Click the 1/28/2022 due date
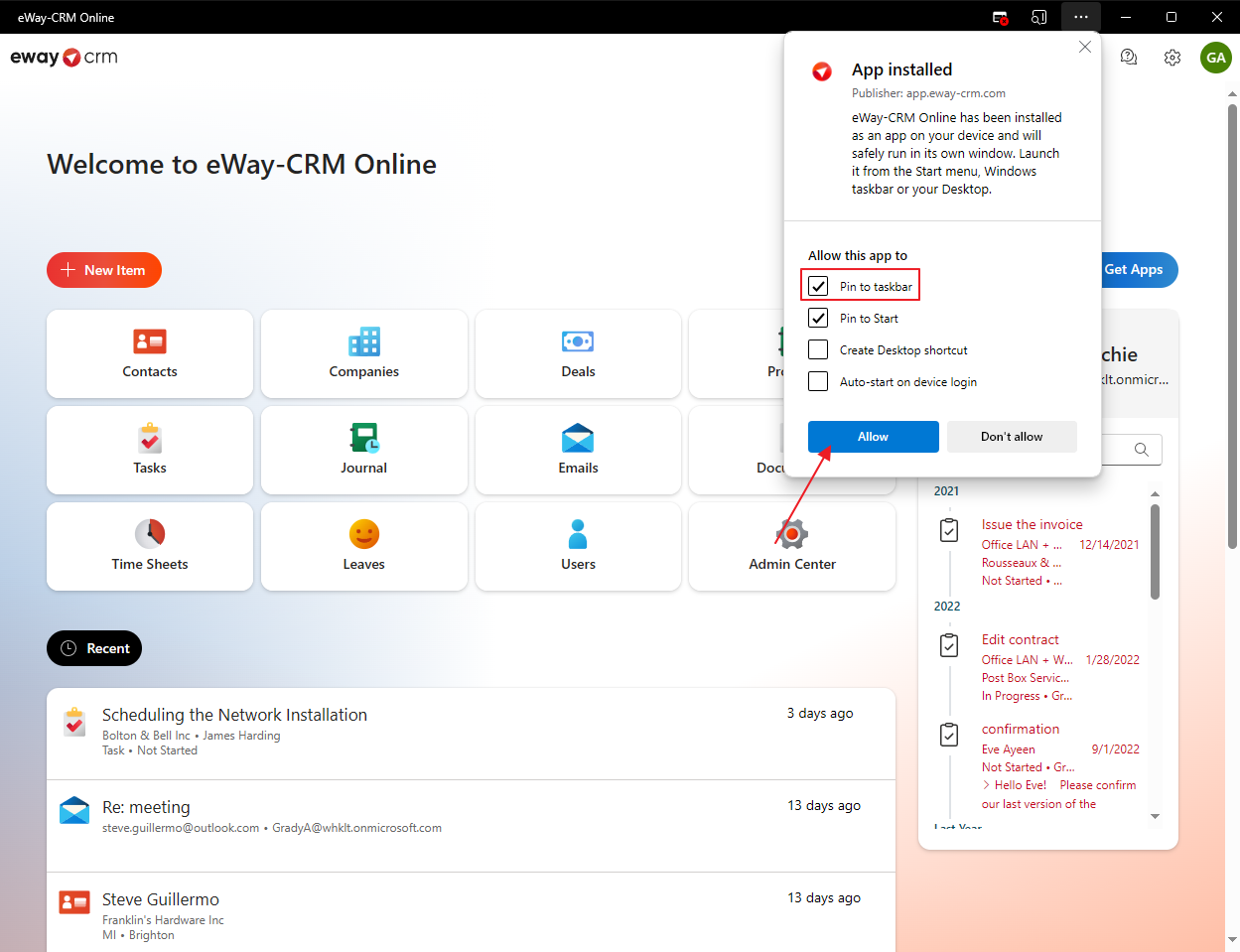 coord(1112,660)
